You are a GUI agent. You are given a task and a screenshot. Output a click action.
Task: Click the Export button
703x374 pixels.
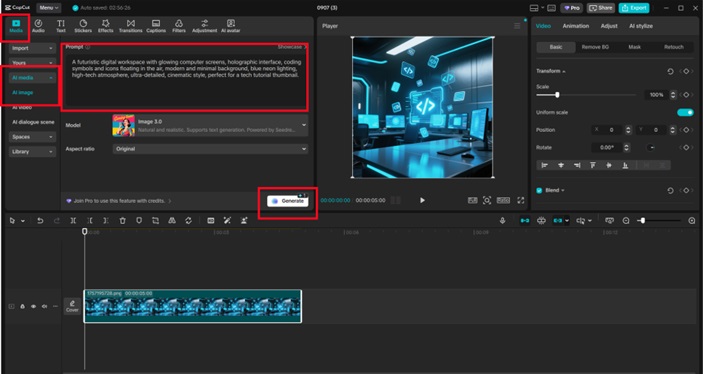[634, 8]
